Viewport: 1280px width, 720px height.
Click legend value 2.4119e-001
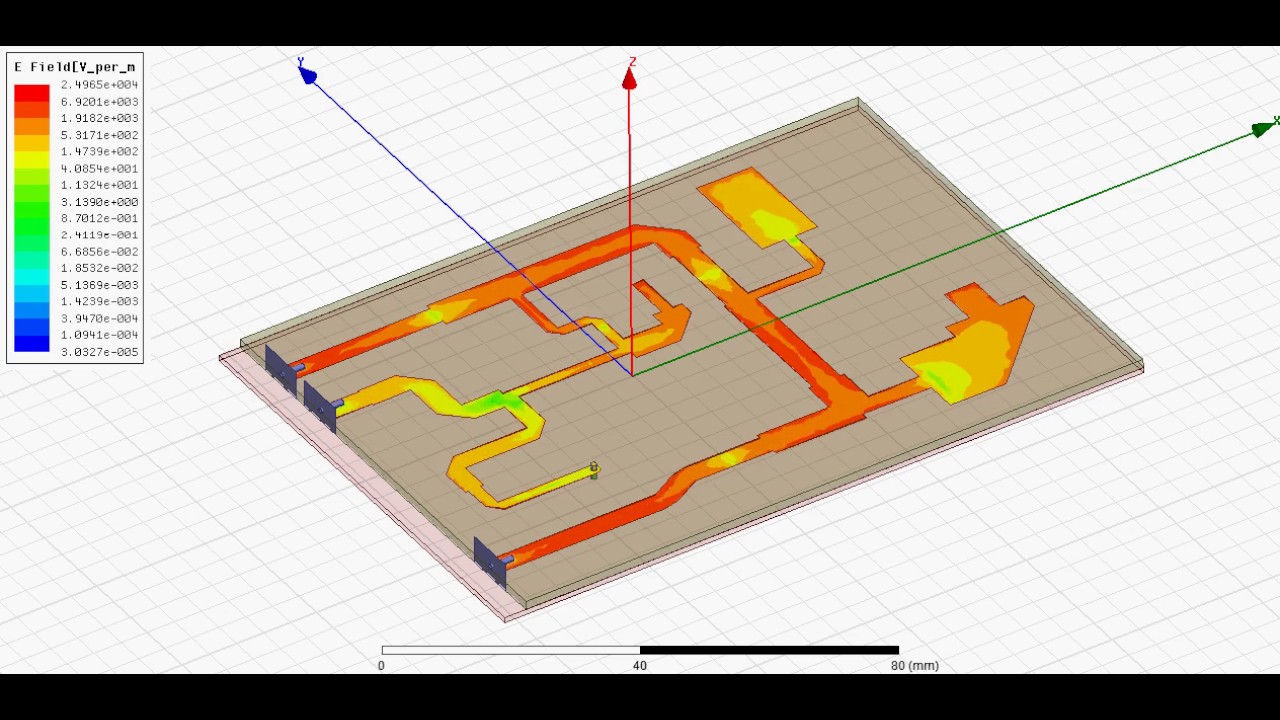[x=99, y=235]
